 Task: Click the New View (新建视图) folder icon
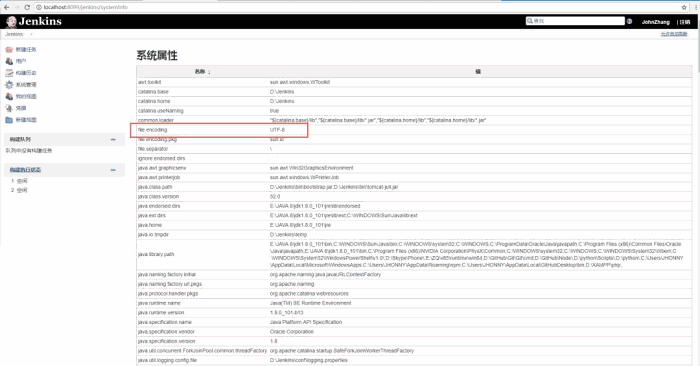pos(9,120)
